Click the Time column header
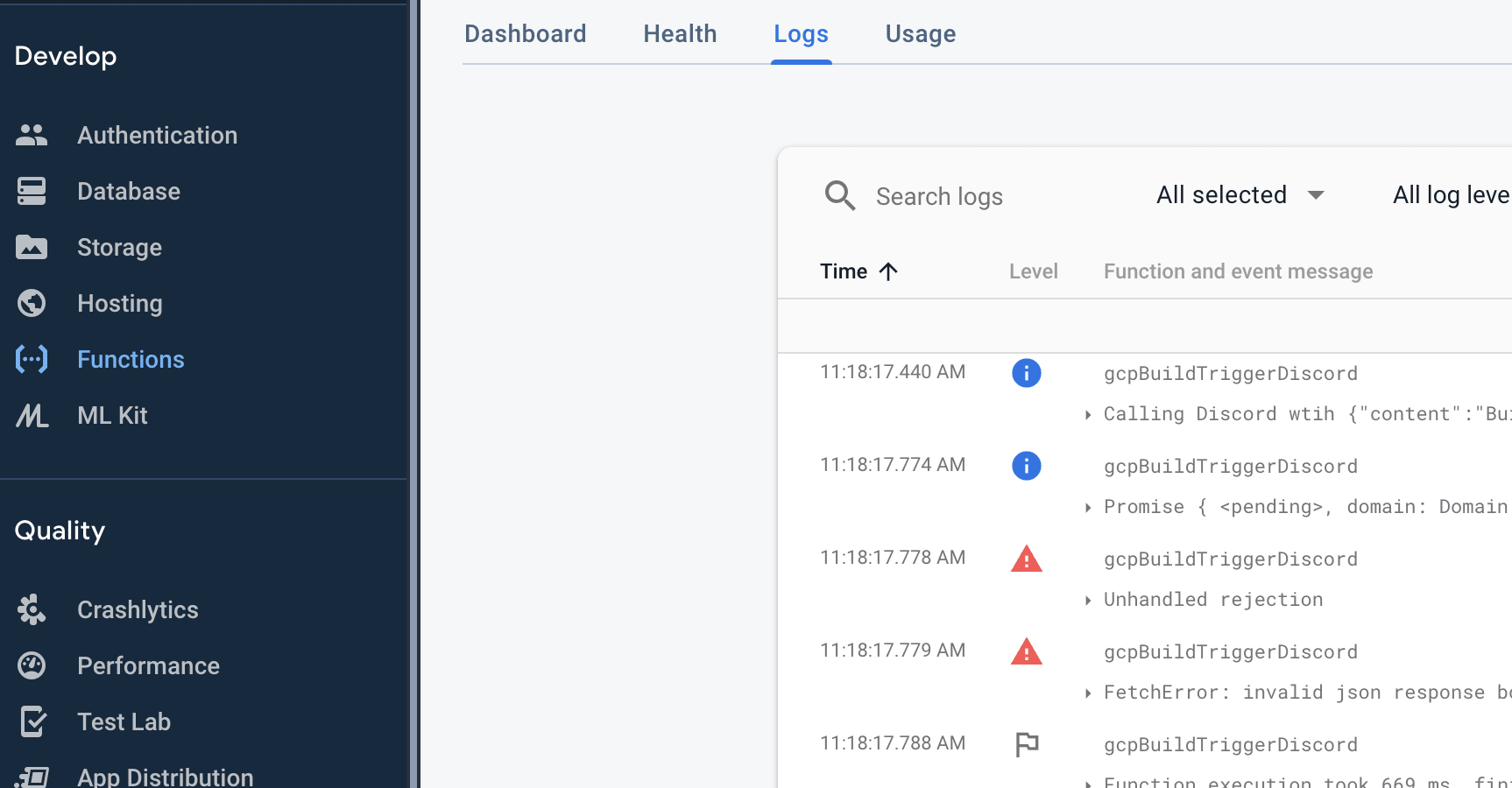Image resolution: width=1512 pixels, height=788 pixels. point(844,271)
